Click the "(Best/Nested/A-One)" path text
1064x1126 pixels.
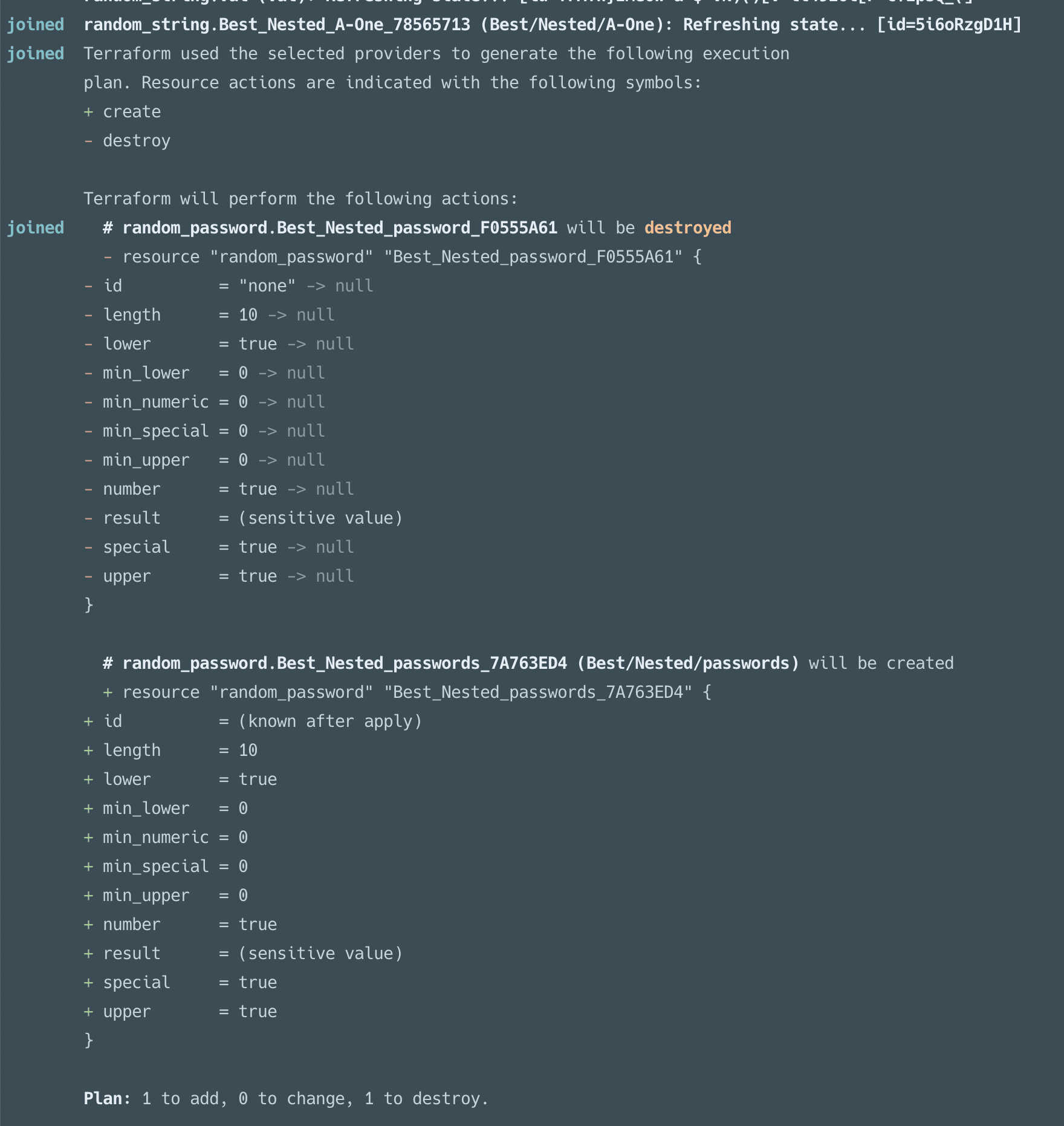[x=576, y=25]
